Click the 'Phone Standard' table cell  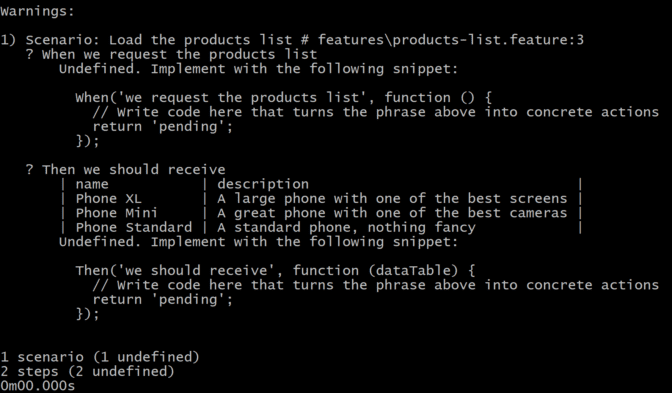[134, 228]
